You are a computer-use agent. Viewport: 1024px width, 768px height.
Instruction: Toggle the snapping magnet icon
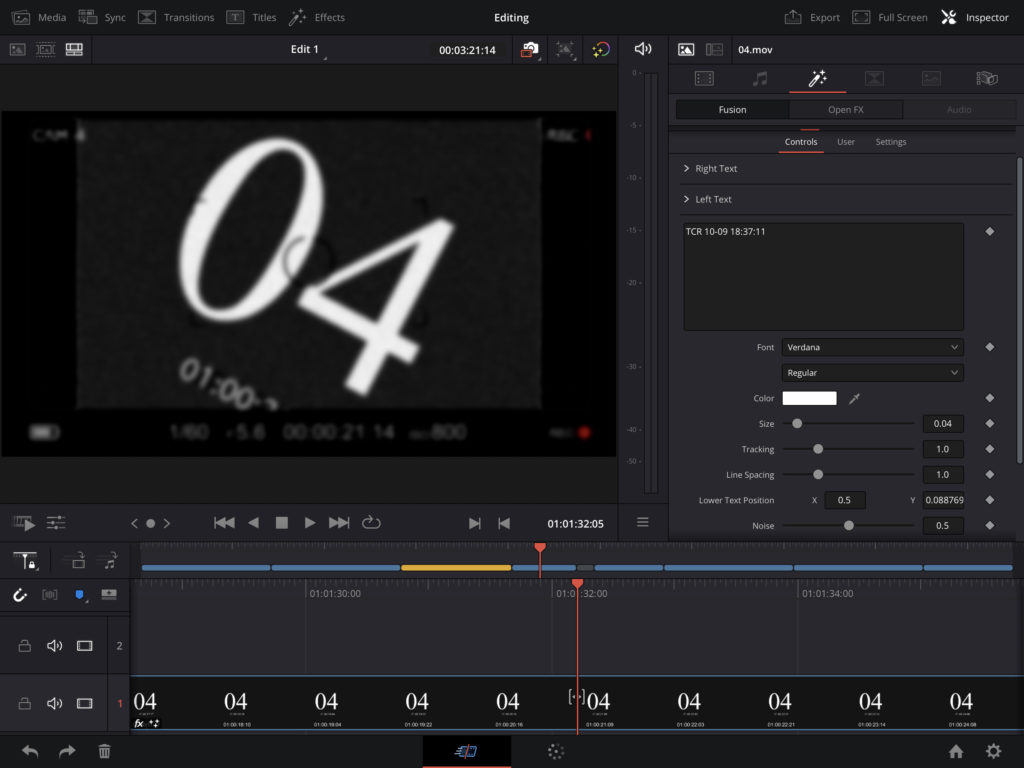pos(20,595)
